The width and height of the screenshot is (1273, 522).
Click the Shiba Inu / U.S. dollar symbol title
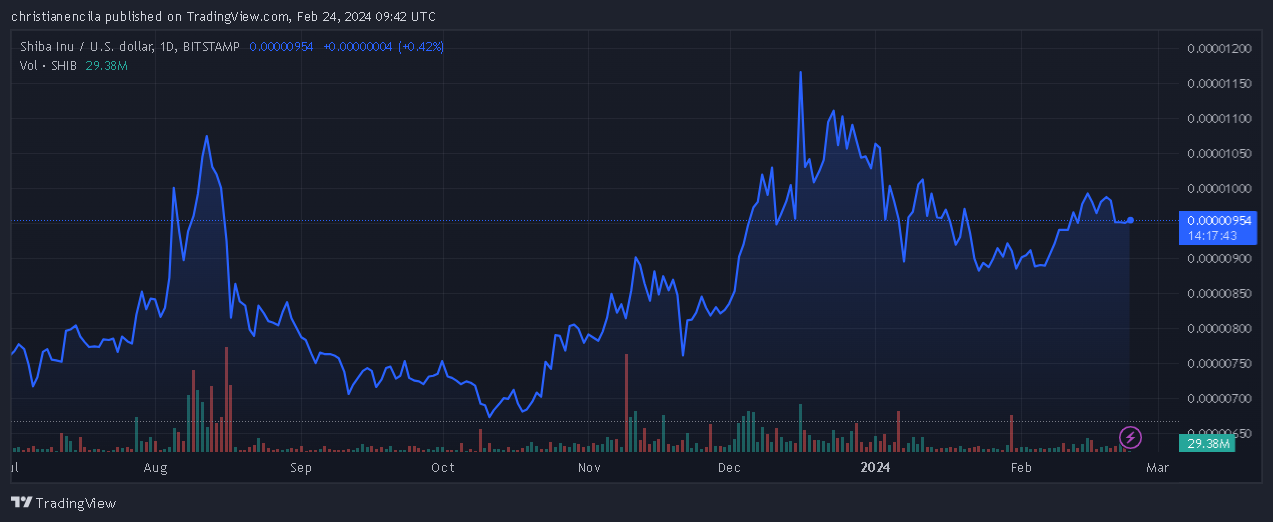point(86,46)
